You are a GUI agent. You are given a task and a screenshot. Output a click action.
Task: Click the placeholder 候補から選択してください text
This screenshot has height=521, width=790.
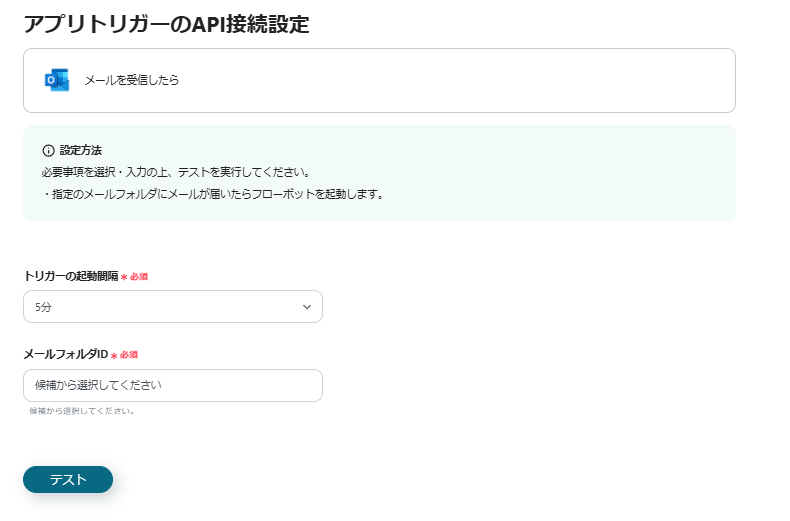click(x=98, y=386)
